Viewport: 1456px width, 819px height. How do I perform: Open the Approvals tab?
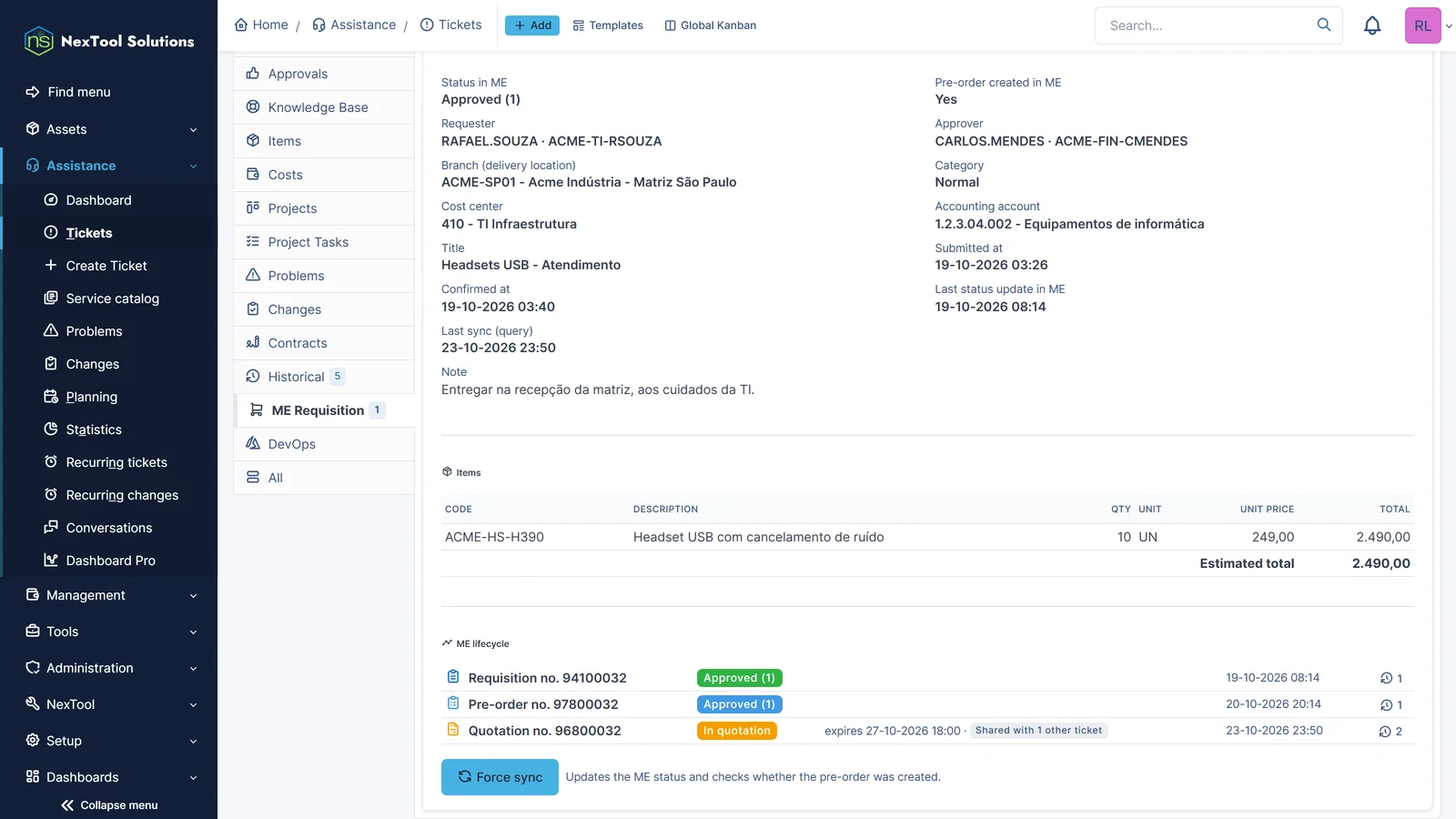[324, 74]
